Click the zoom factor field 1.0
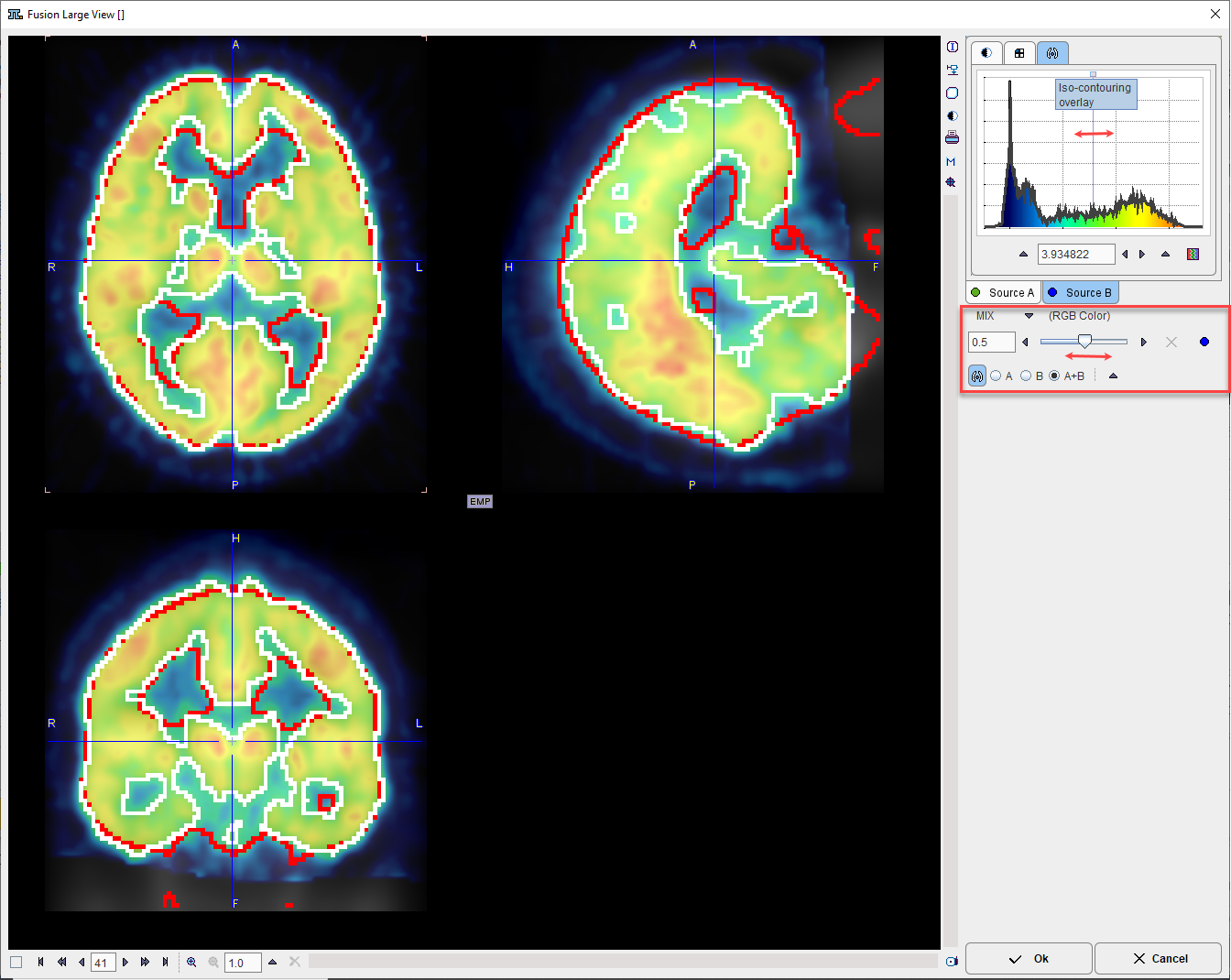Screen dimensions: 1231x980 243,963
